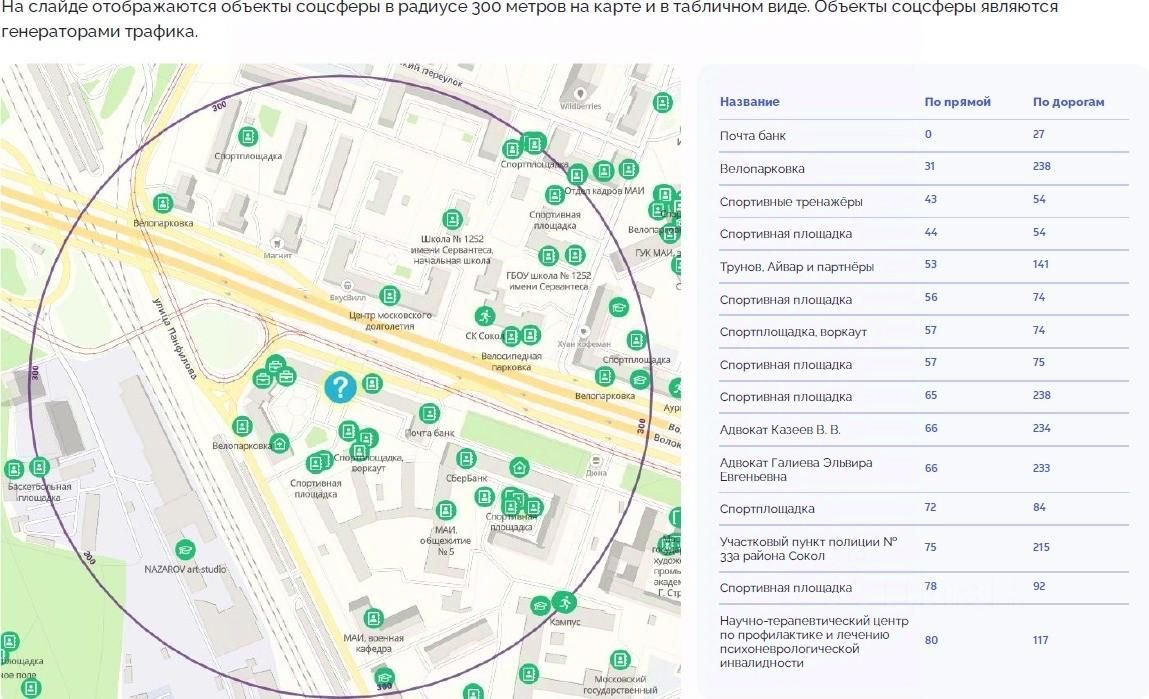Click the road distance value 117
This screenshot has width=1149, height=699.
point(1041,640)
